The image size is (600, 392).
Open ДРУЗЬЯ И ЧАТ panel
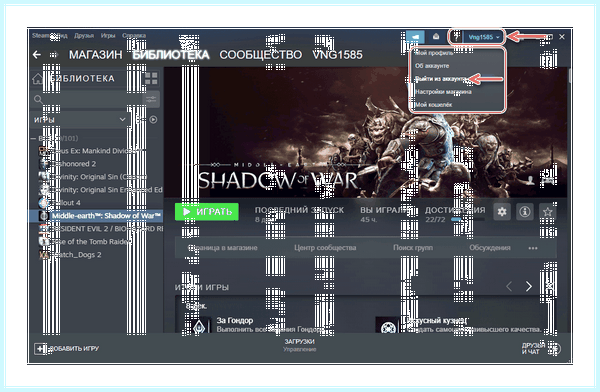click(x=541, y=348)
